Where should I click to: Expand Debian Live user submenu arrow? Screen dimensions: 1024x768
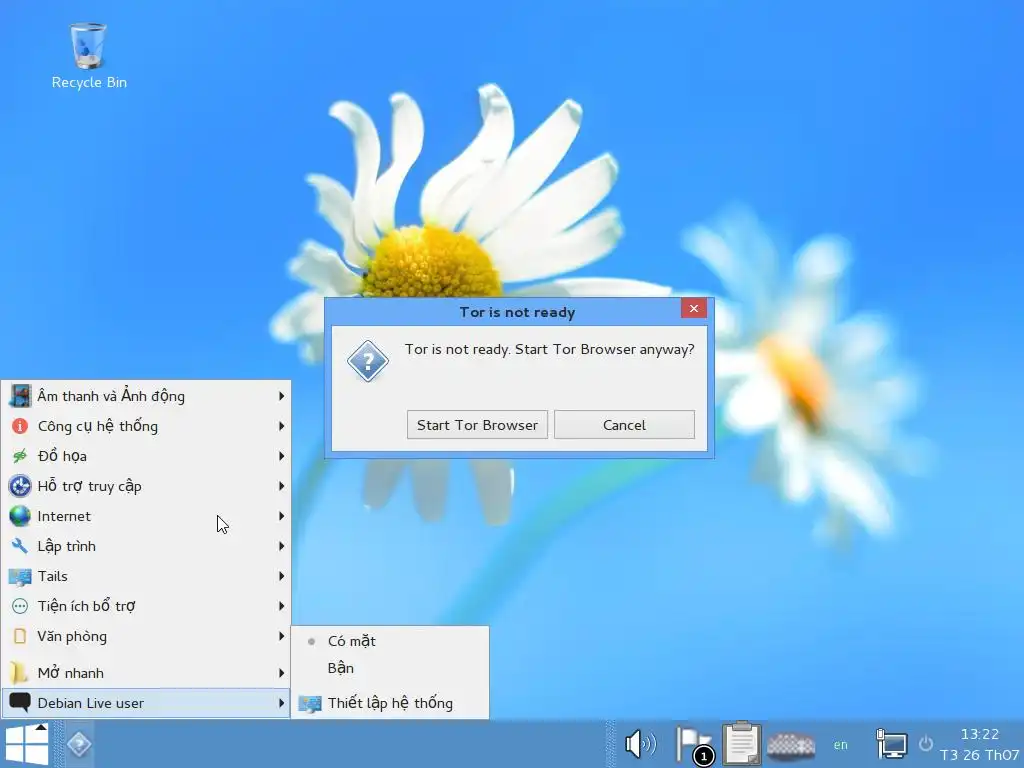281,703
